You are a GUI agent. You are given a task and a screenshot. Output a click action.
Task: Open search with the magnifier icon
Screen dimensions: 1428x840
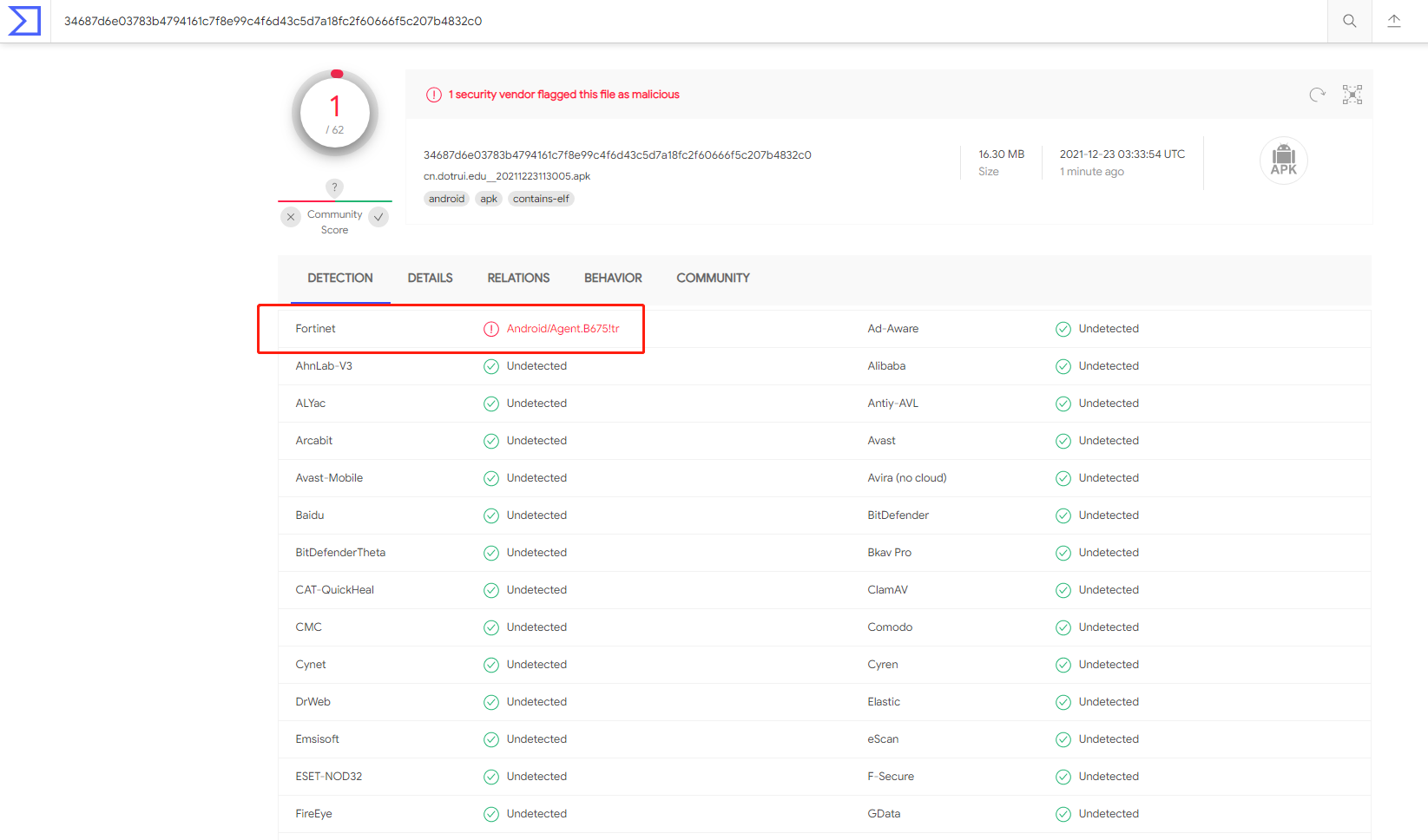click(x=1349, y=21)
